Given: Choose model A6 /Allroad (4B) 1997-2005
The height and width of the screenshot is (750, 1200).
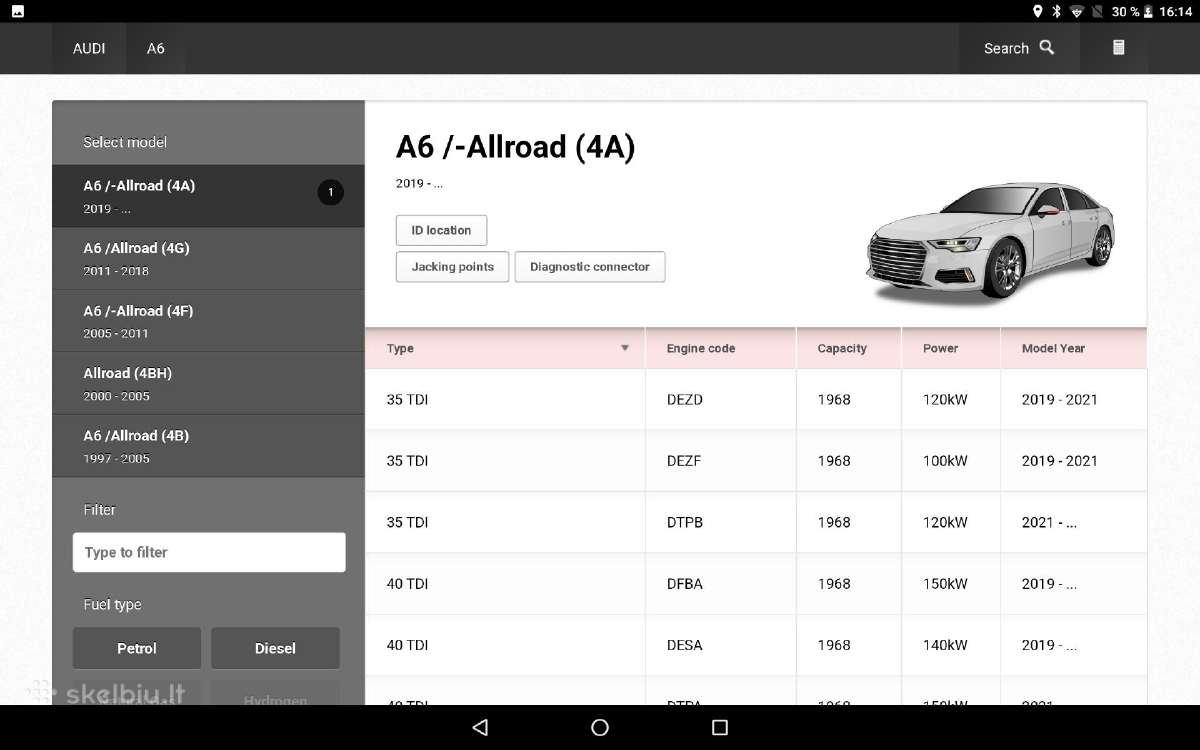Looking at the screenshot, I should click(x=208, y=446).
